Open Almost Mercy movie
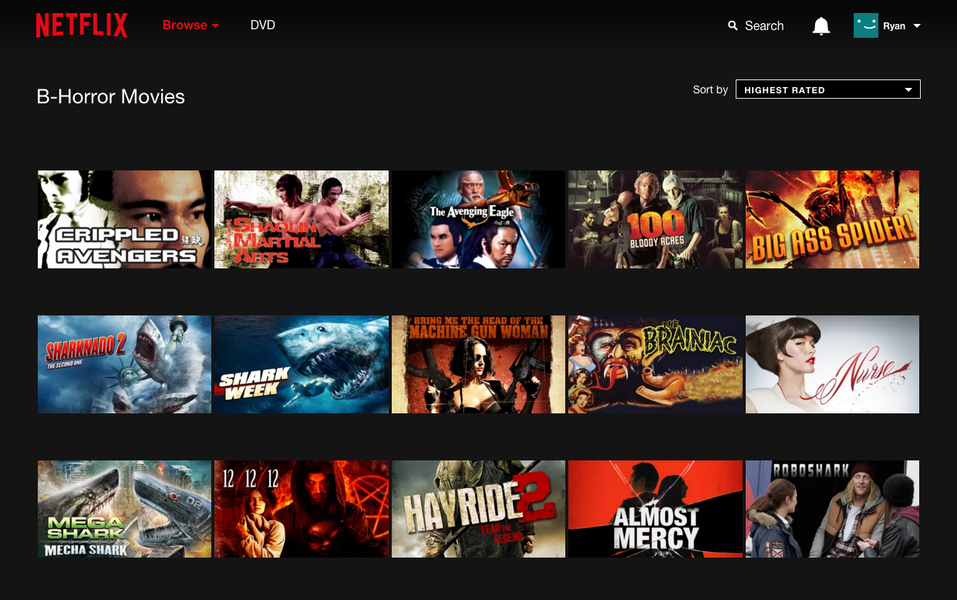Image resolution: width=957 pixels, height=600 pixels. point(655,508)
